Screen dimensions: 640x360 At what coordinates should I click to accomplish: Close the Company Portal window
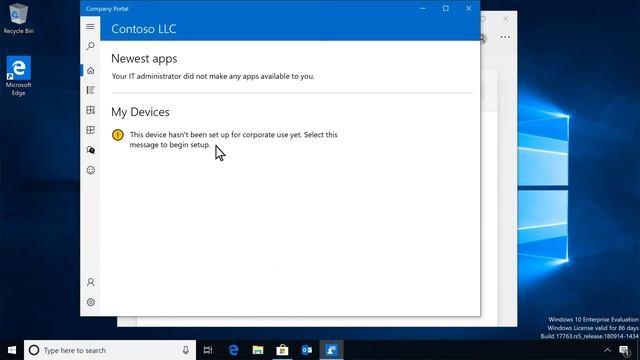469,8
